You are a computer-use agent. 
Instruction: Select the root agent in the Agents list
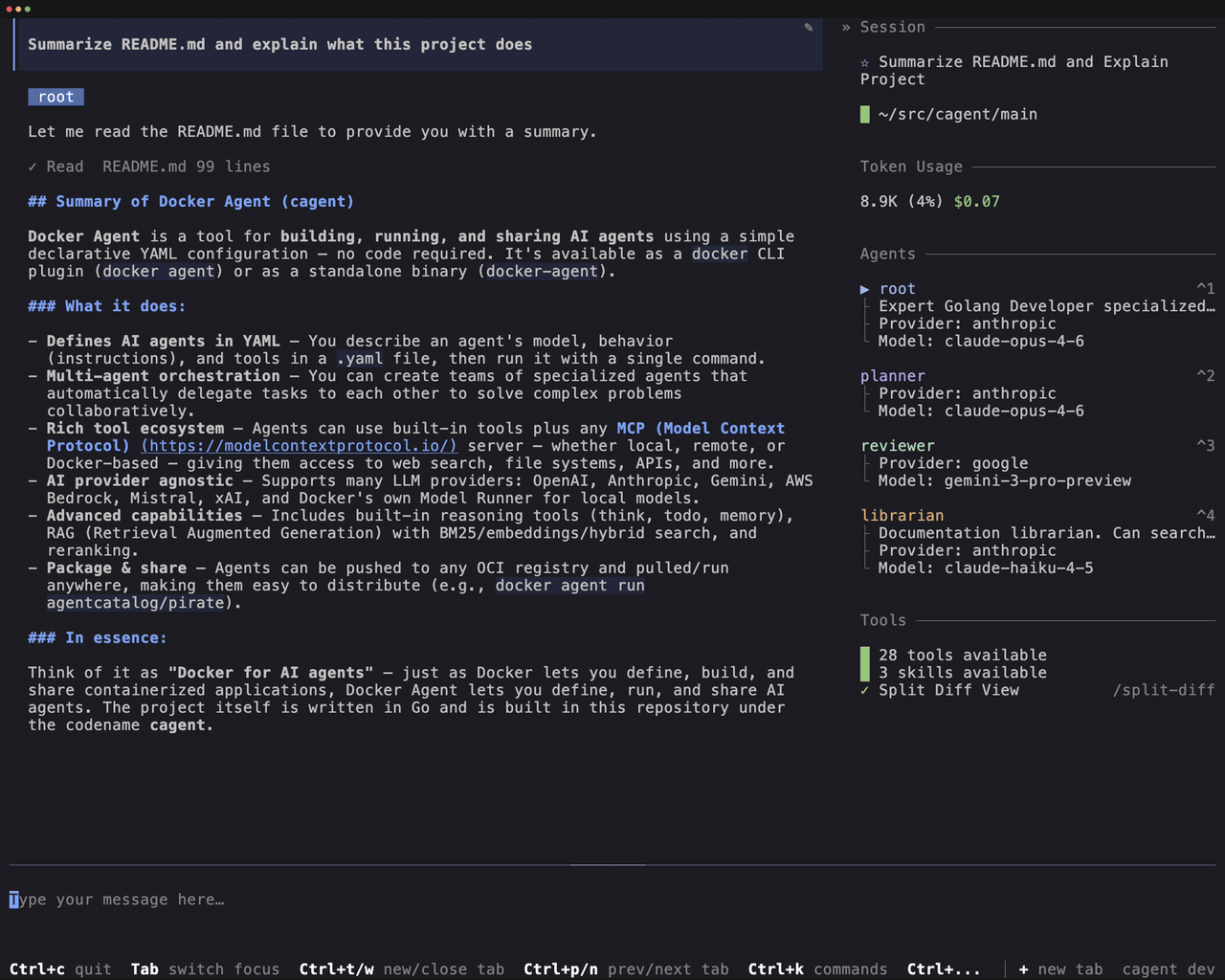[898, 289]
